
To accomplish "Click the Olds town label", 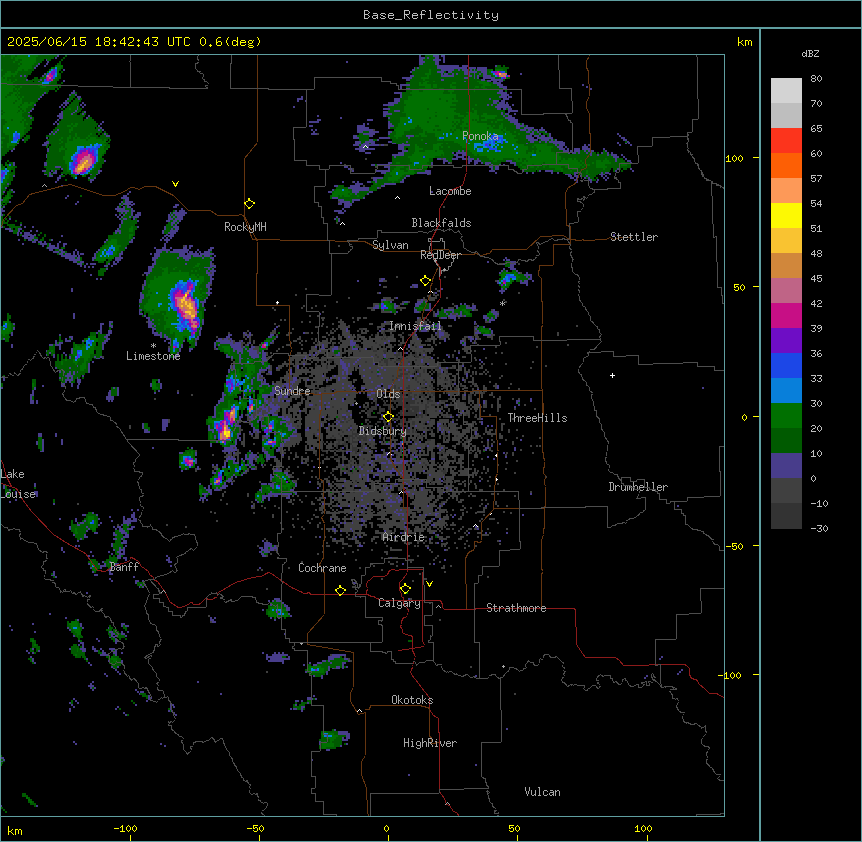I will click(388, 394).
